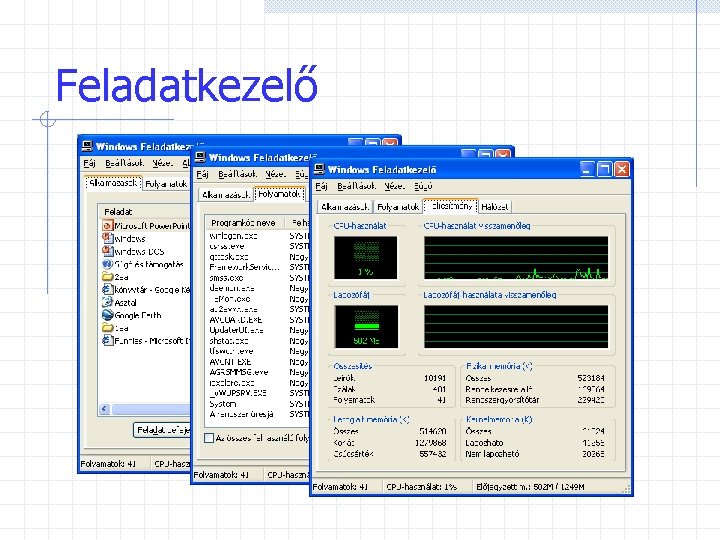This screenshot has height=540, width=720.
Task: Select the 'Asztal' task row
Action: point(146,302)
